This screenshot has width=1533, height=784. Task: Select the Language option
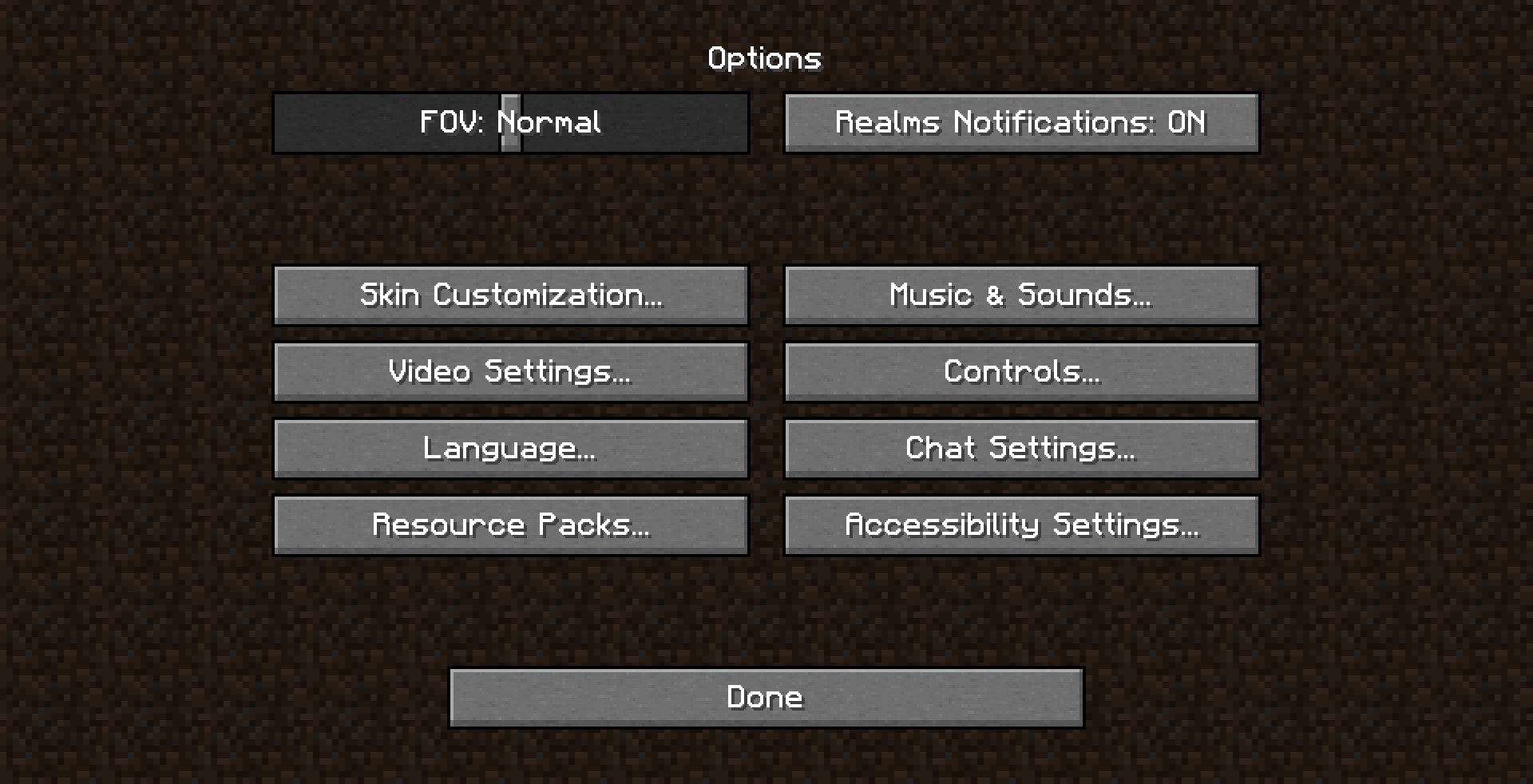pos(511,449)
